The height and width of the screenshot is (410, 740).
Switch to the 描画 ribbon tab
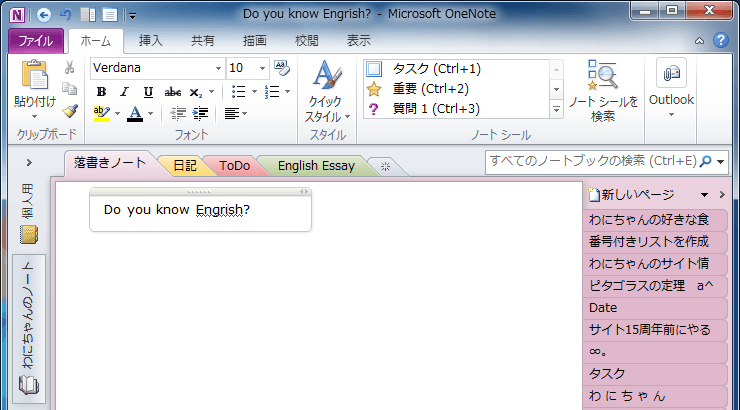click(x=255, y=41)
